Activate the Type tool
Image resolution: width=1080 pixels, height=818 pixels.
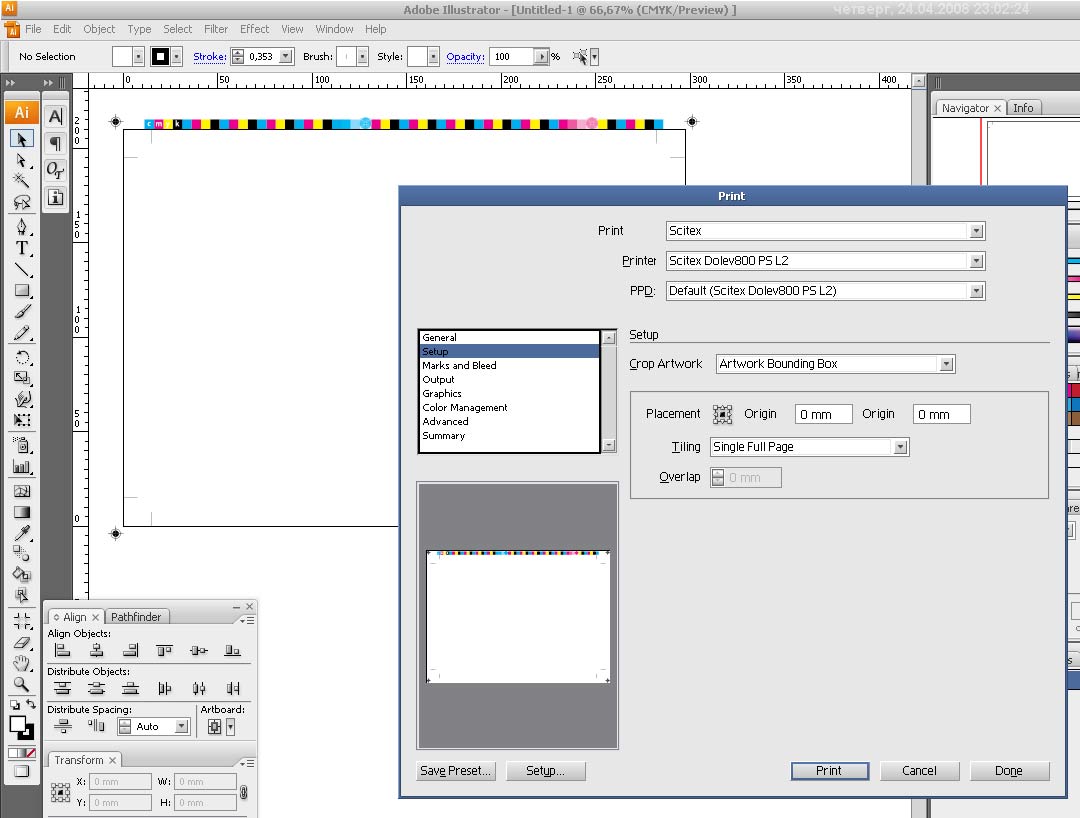click(x=22, y=248)
